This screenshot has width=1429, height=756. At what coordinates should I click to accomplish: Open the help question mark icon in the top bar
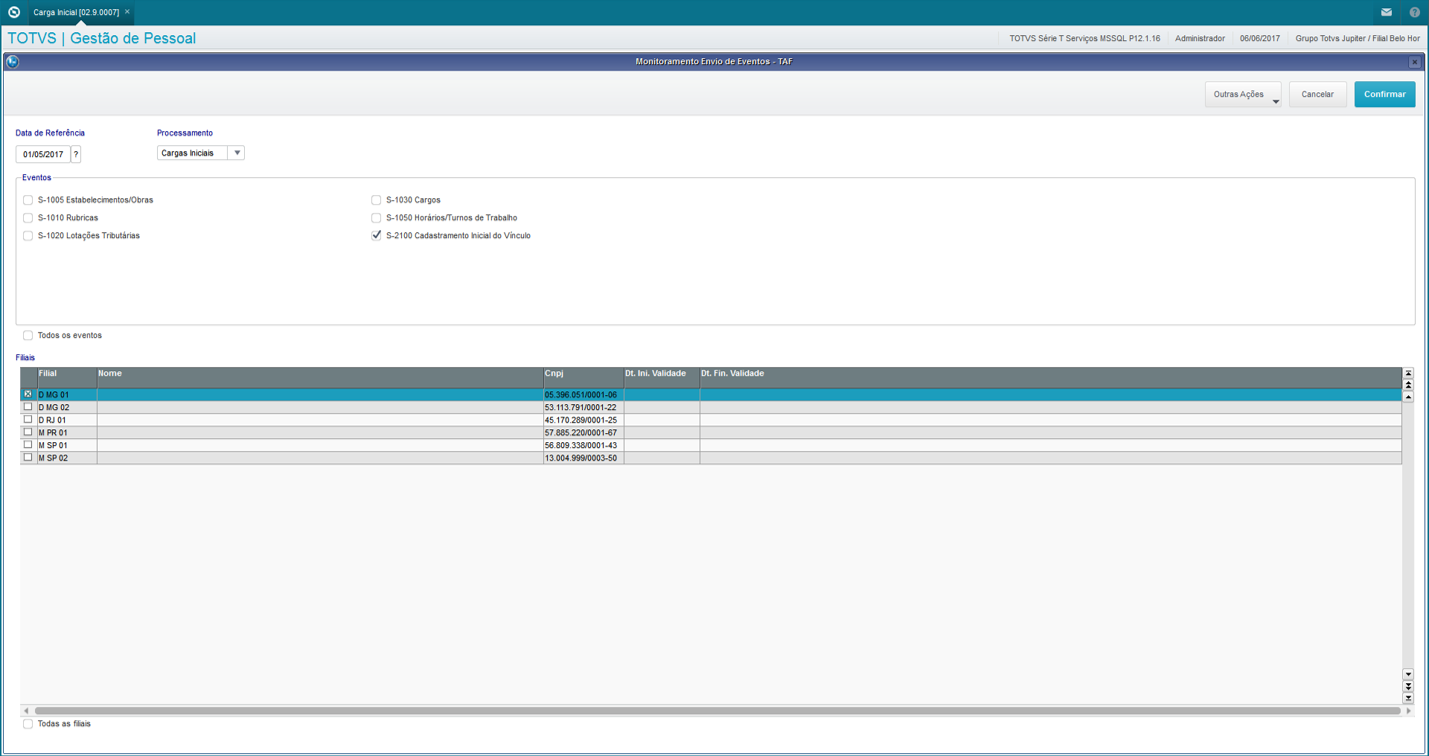[1414, 12]
